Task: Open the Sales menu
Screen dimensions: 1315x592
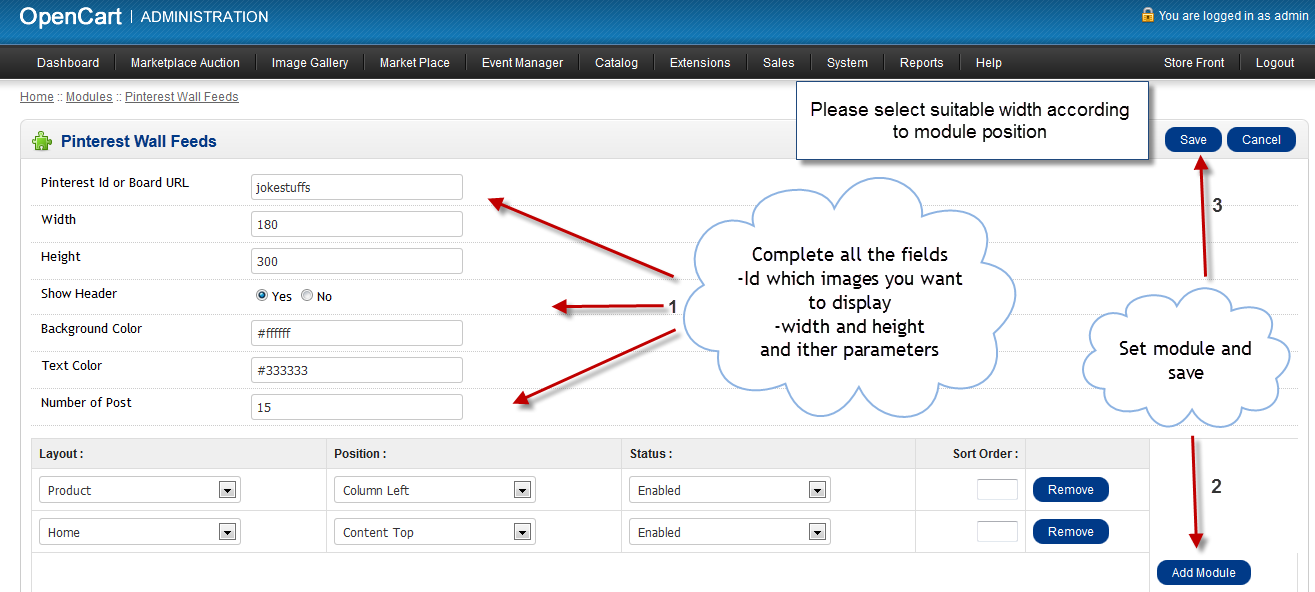Action: click(778, 63)
